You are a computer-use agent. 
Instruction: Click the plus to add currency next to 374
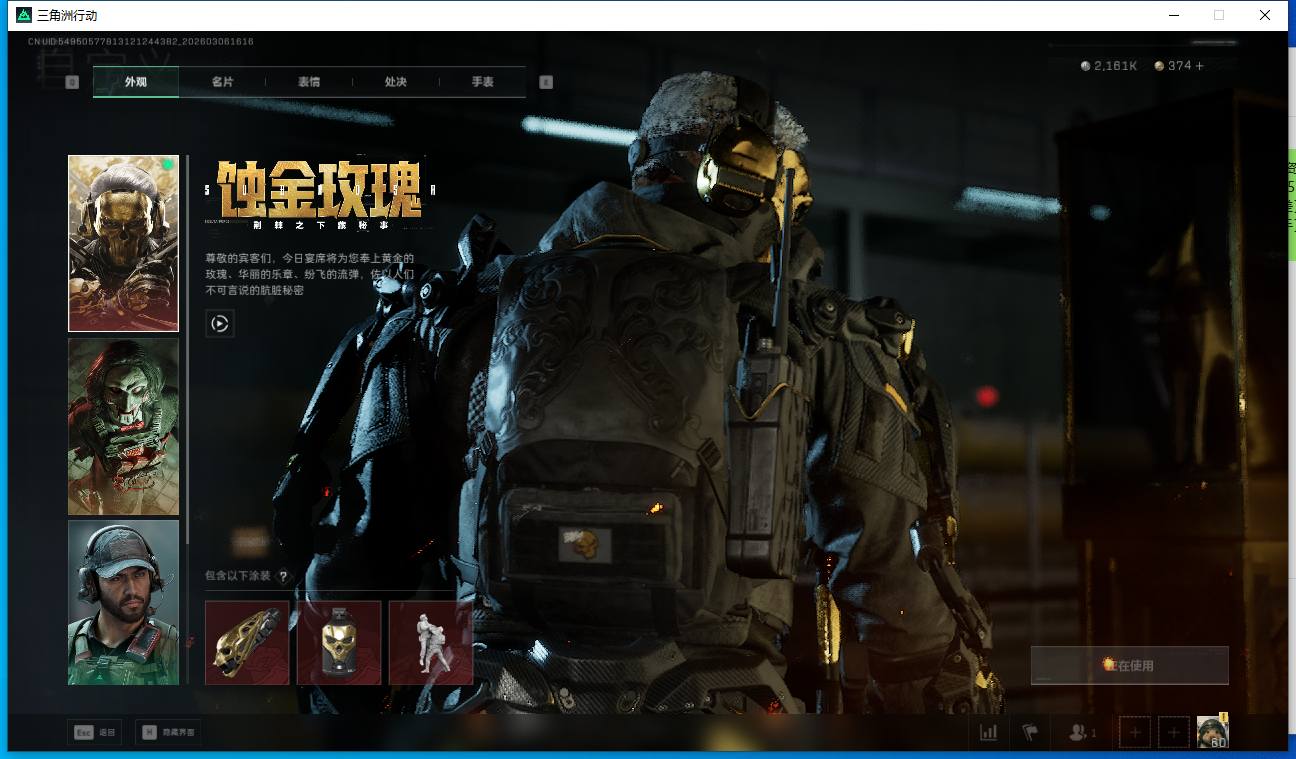pos(1200,66)
